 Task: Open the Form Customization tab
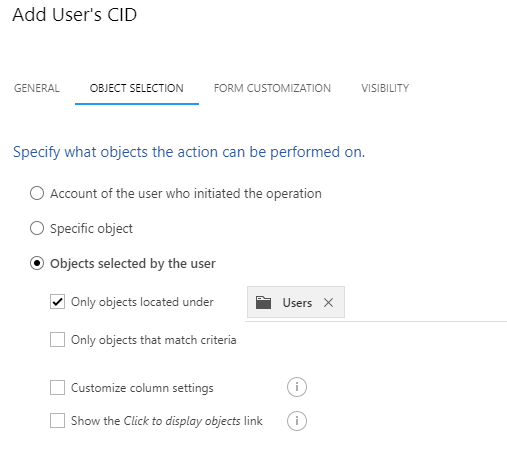(x=272, y=88)
